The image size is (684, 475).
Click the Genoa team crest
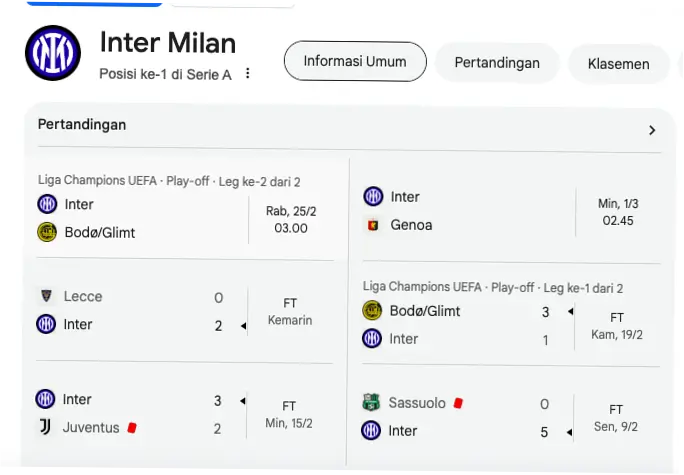373,225
